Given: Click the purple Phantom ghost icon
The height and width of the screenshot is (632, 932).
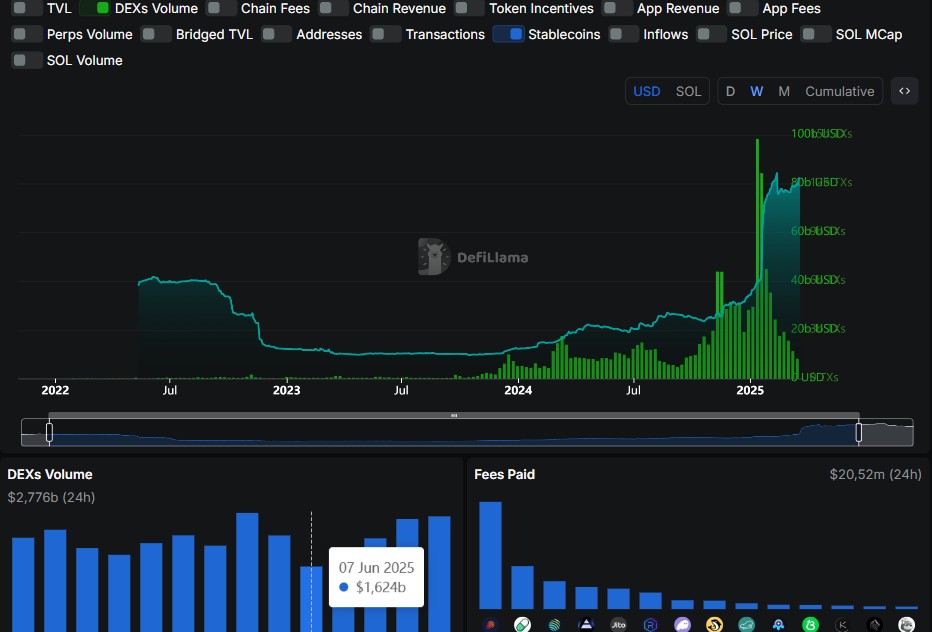Looking at the screenshot, I should coord(682,625).
